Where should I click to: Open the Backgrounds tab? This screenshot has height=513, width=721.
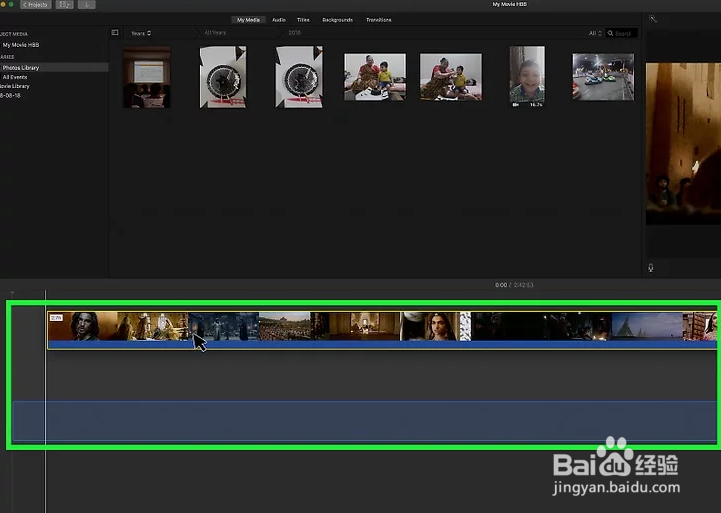[x=338, y=20]
